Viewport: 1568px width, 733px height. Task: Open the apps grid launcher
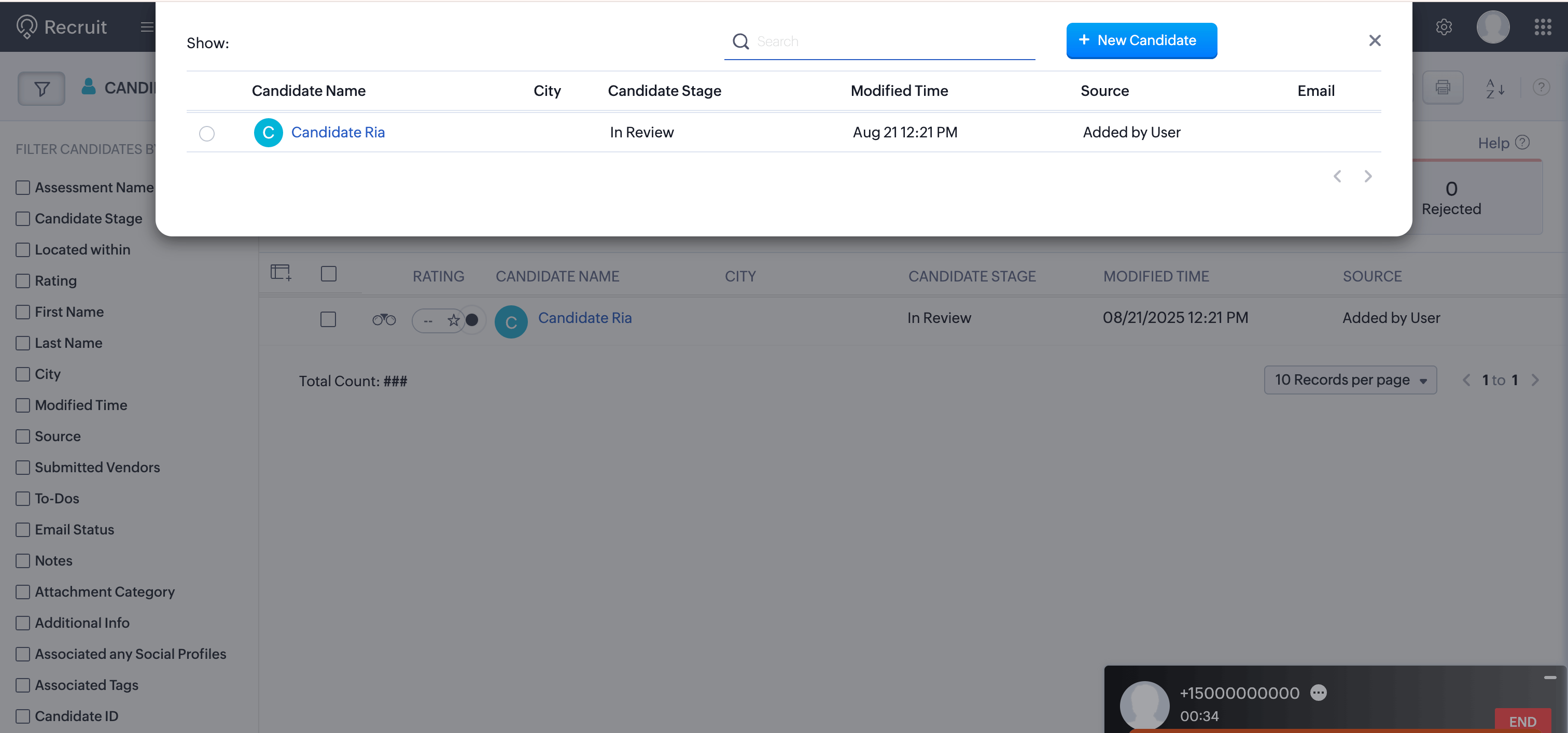click(1543, 27)
